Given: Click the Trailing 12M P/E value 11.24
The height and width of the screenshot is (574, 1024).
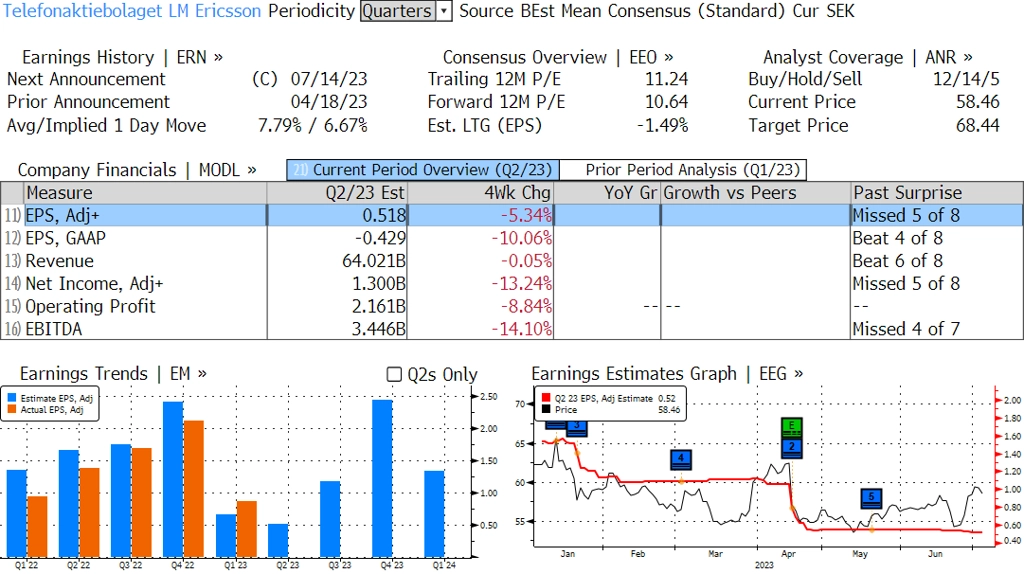Looking at the screenshot, I should pyautogui.click(x=667, y=79).
